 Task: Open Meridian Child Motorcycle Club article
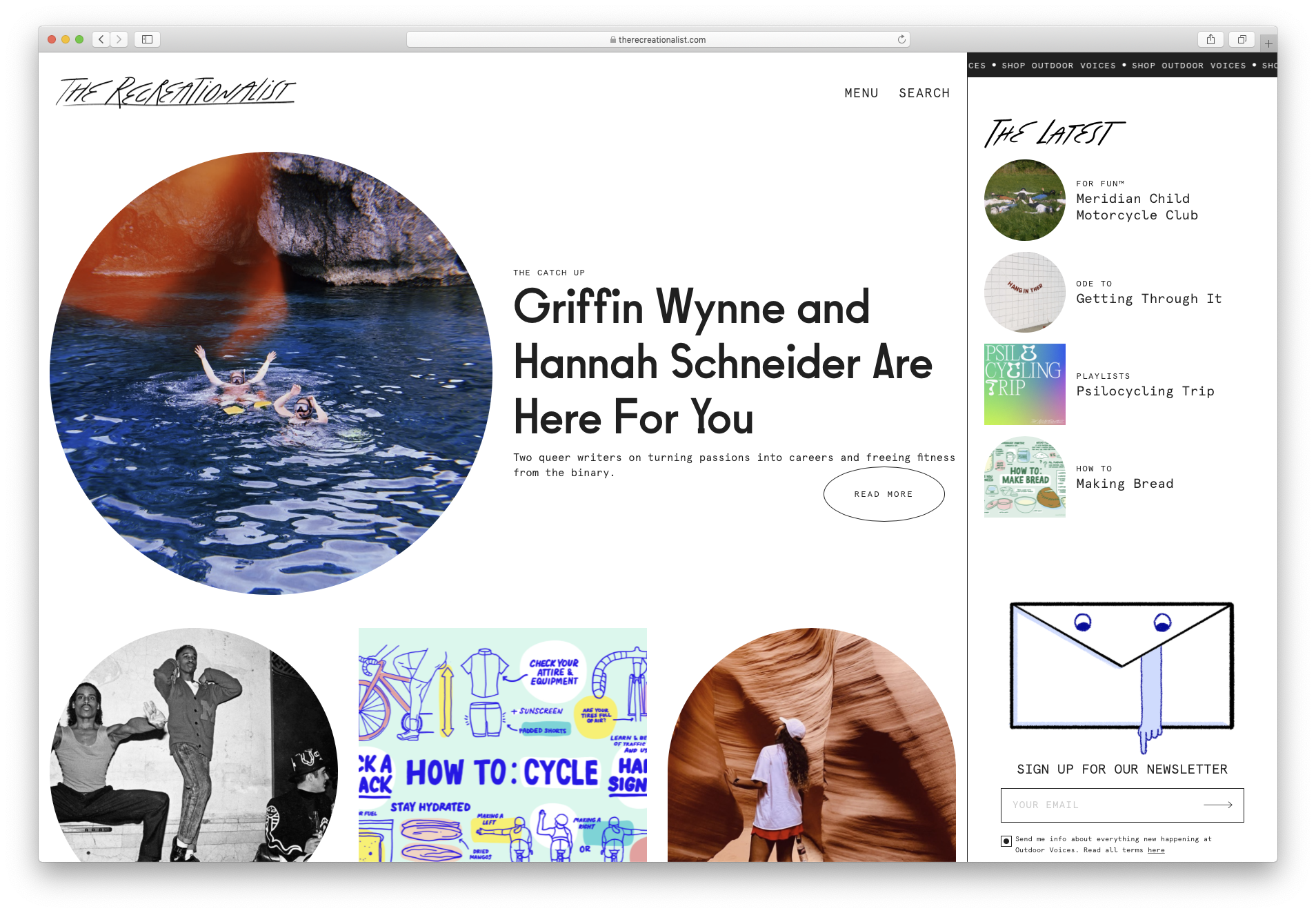click(1137, 207)
